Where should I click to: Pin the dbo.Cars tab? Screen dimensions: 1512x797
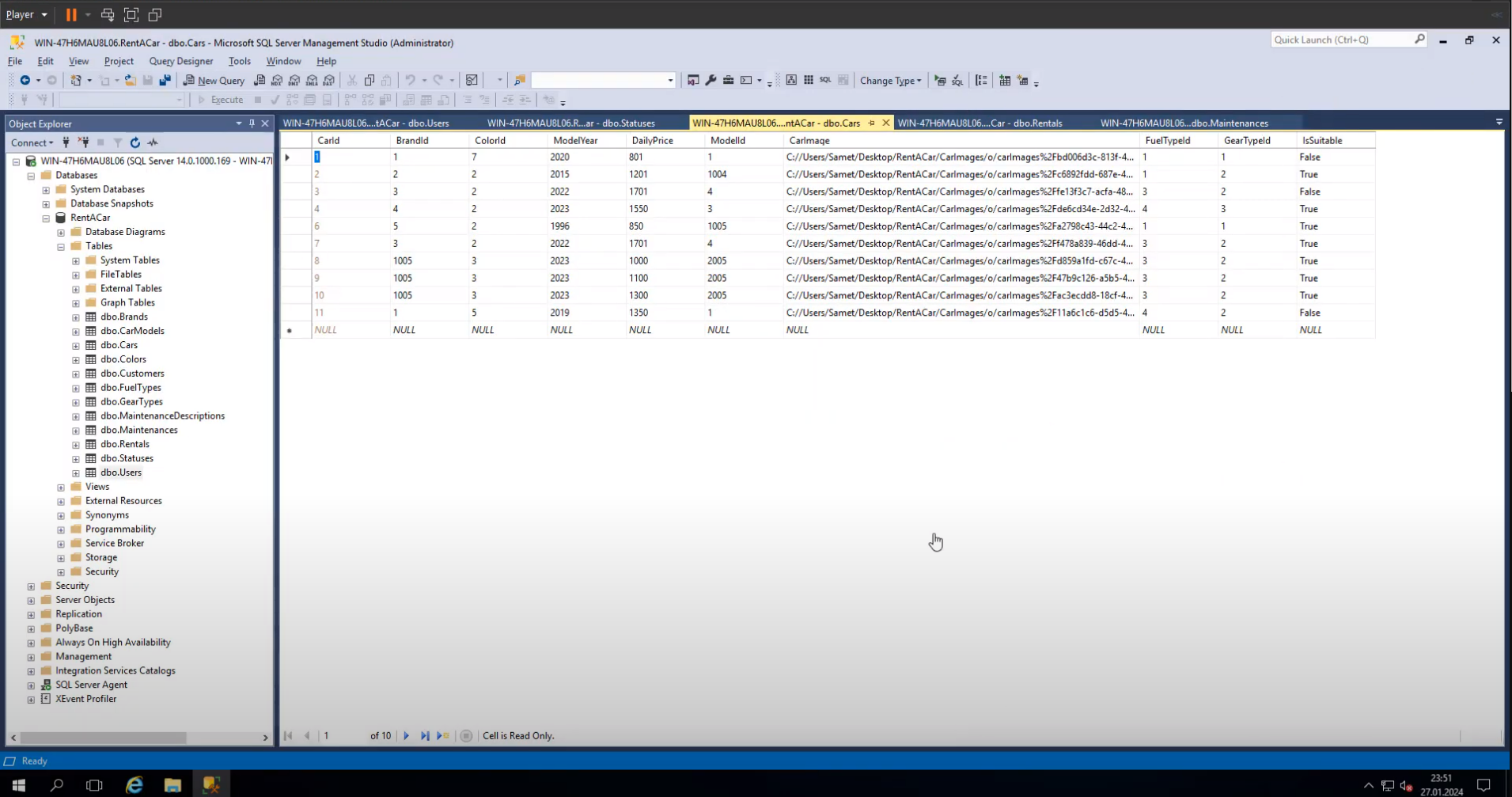point(871,123)
